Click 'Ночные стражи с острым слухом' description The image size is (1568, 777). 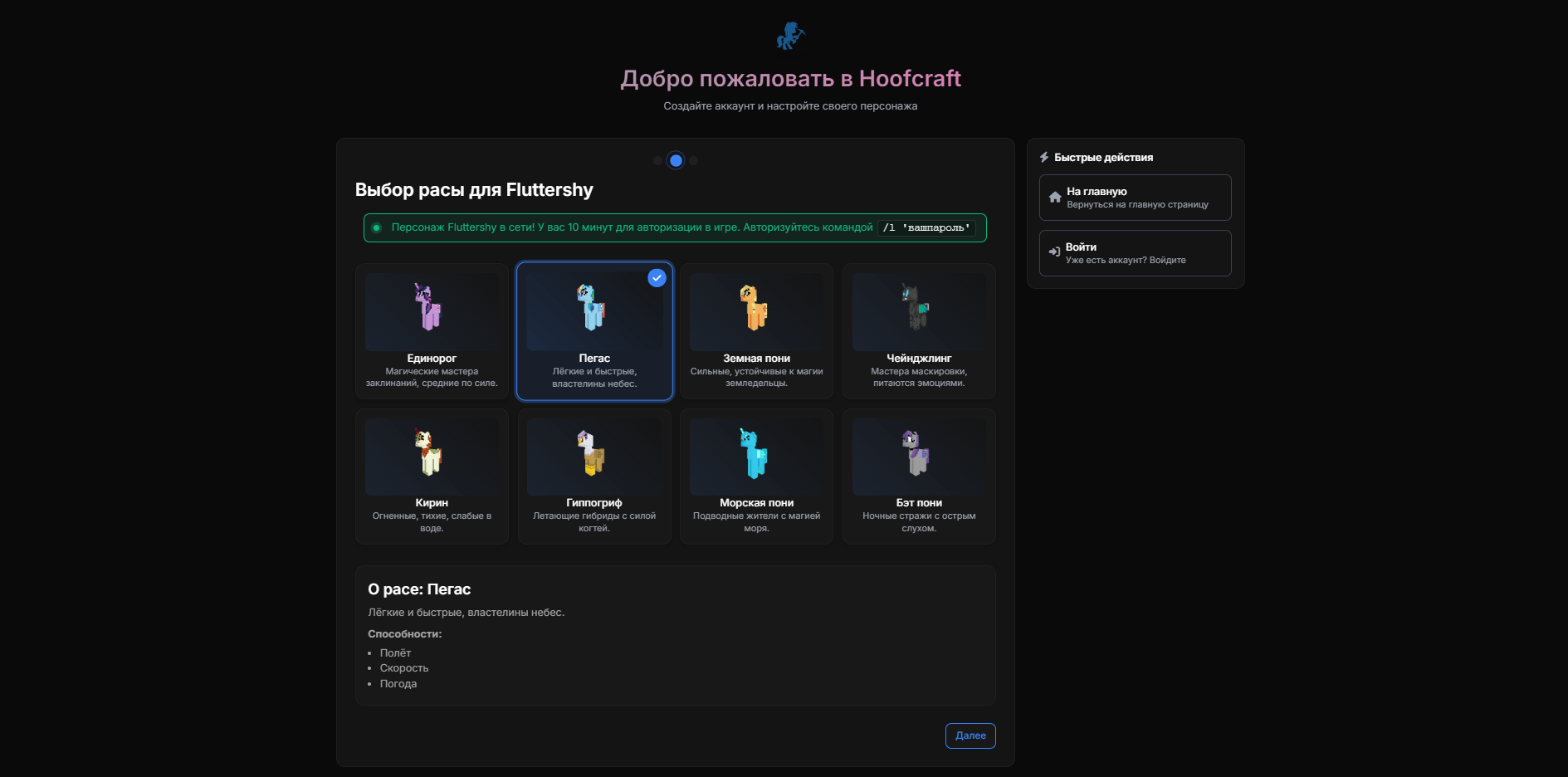[x=919, y=522]
